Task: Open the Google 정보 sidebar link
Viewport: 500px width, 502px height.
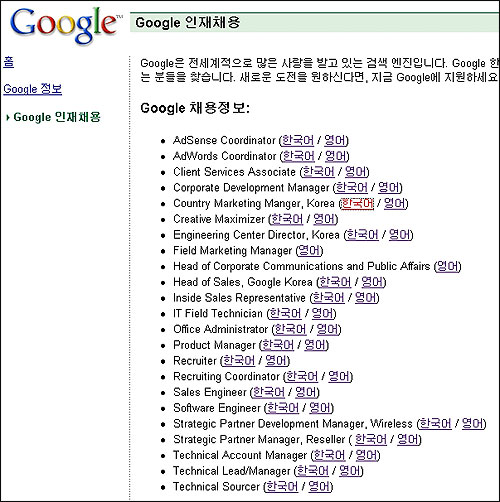Action: coord(32,89)
